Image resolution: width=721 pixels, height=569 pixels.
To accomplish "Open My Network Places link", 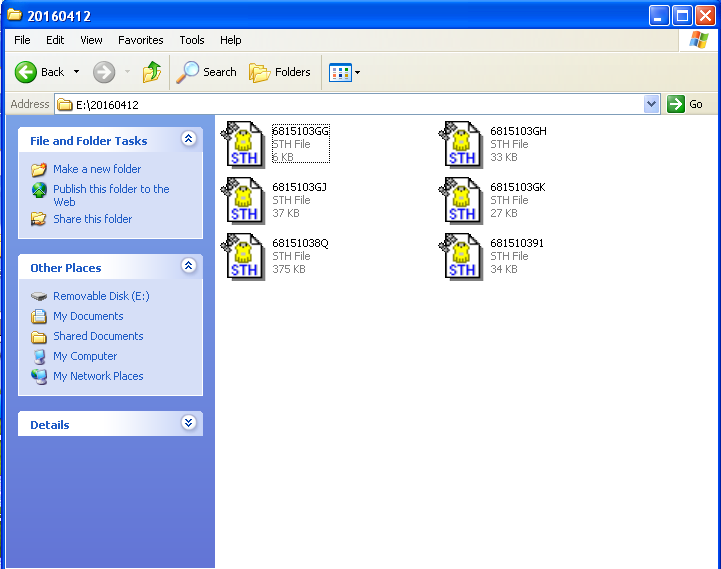I will (x=98, y=376).
